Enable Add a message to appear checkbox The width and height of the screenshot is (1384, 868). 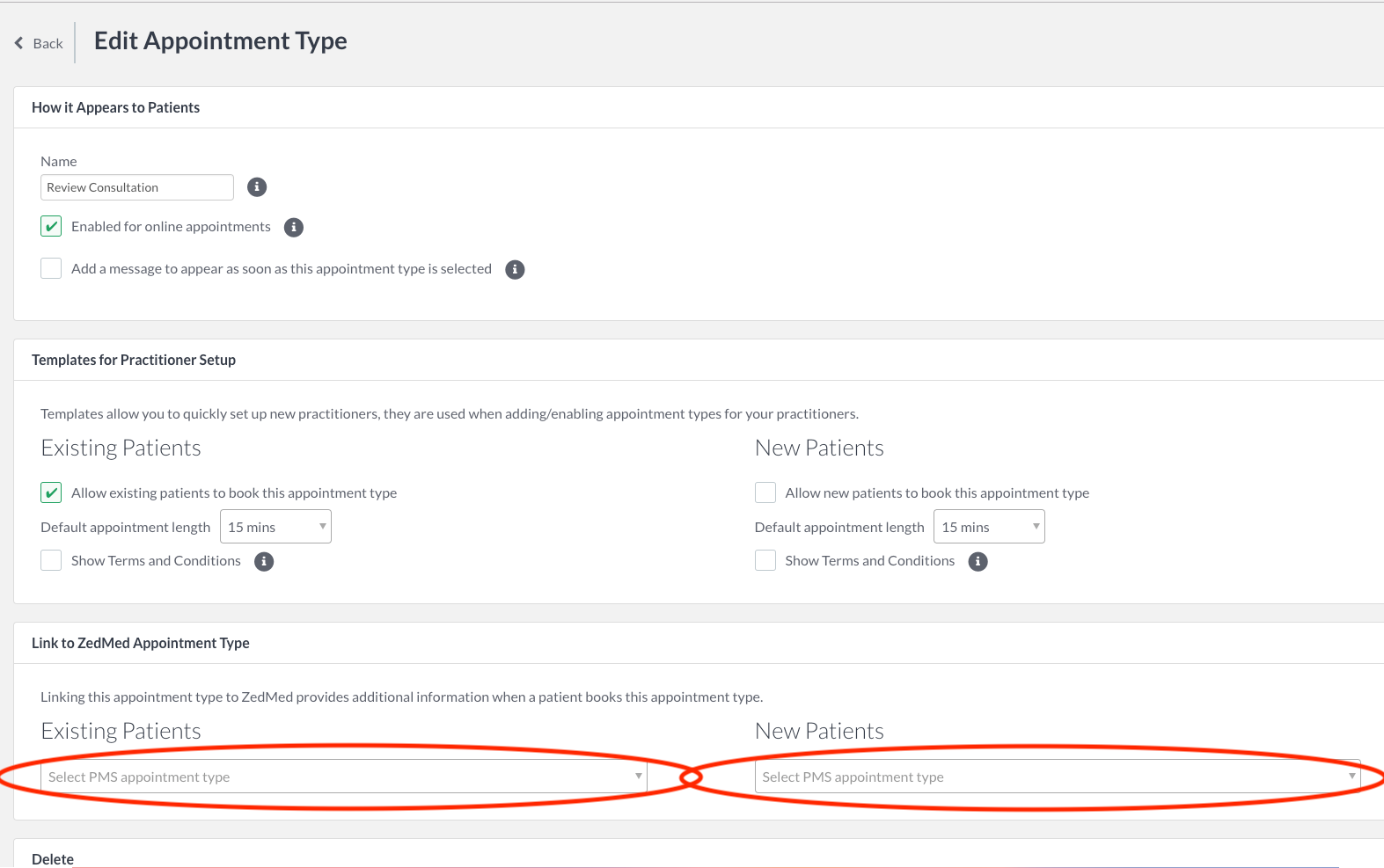51,269
